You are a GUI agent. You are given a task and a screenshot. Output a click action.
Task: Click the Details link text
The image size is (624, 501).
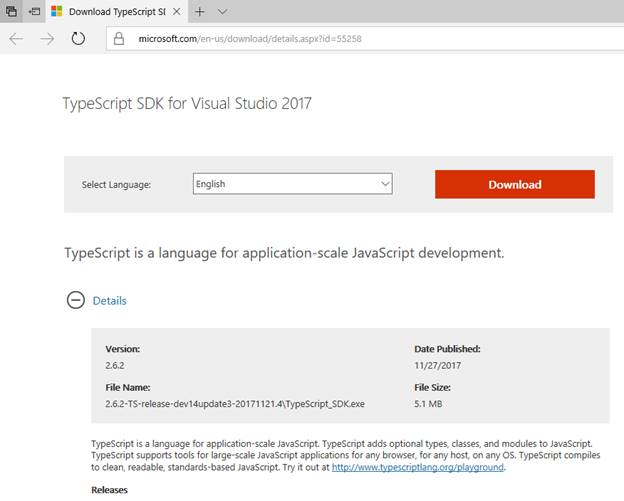coord(109,300)
